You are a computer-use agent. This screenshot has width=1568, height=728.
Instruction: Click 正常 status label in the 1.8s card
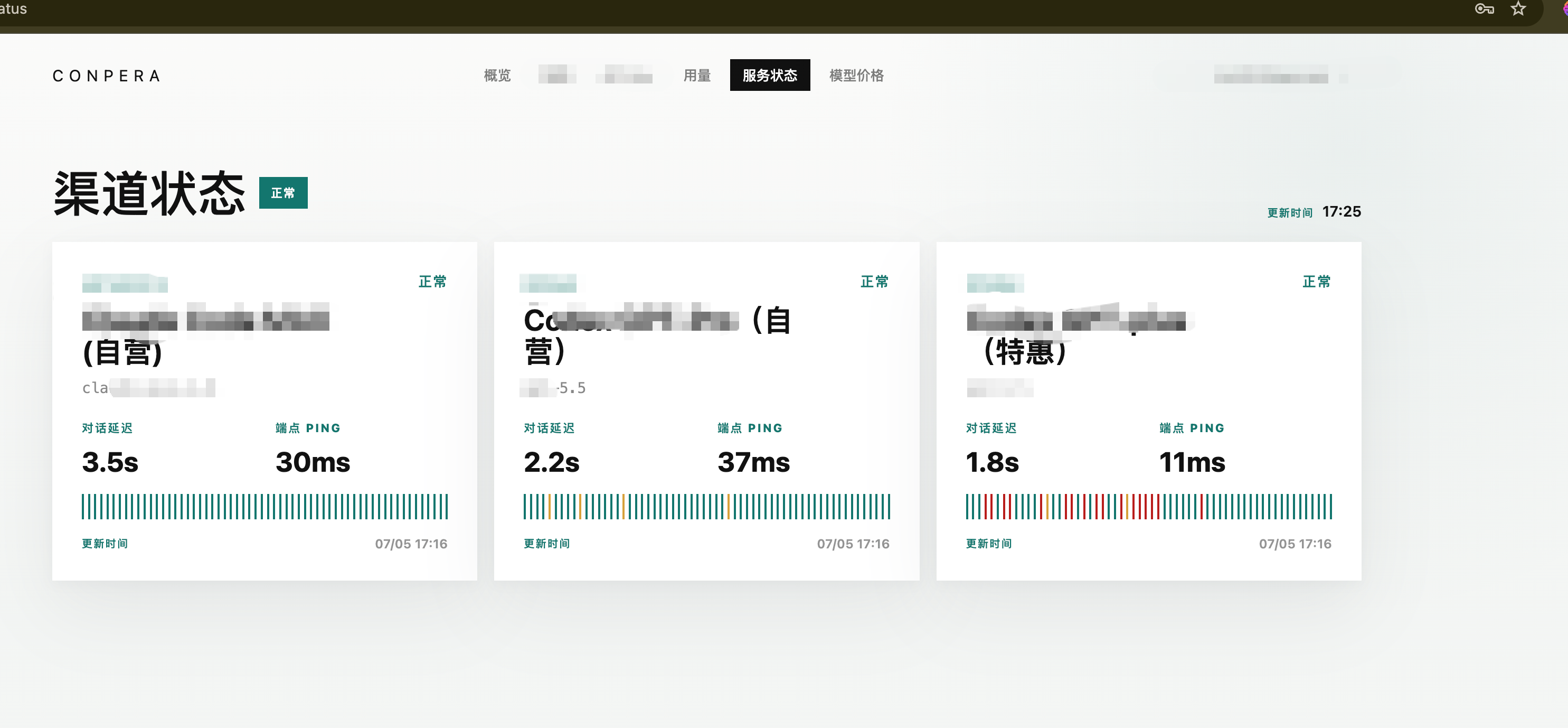[1317, 282]
